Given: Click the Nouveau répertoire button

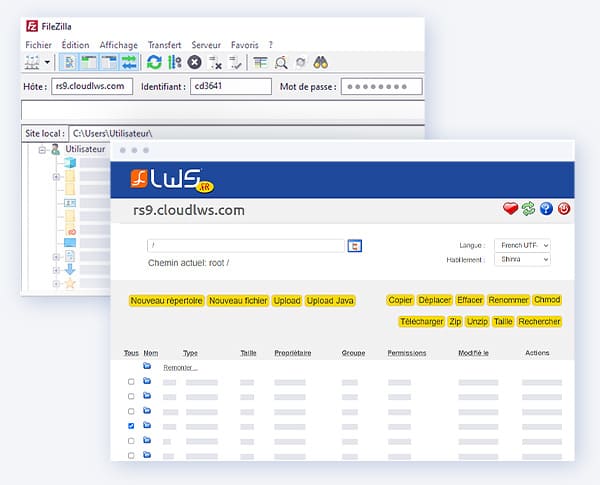Looking at the screenshot, I should coord(167,300).
